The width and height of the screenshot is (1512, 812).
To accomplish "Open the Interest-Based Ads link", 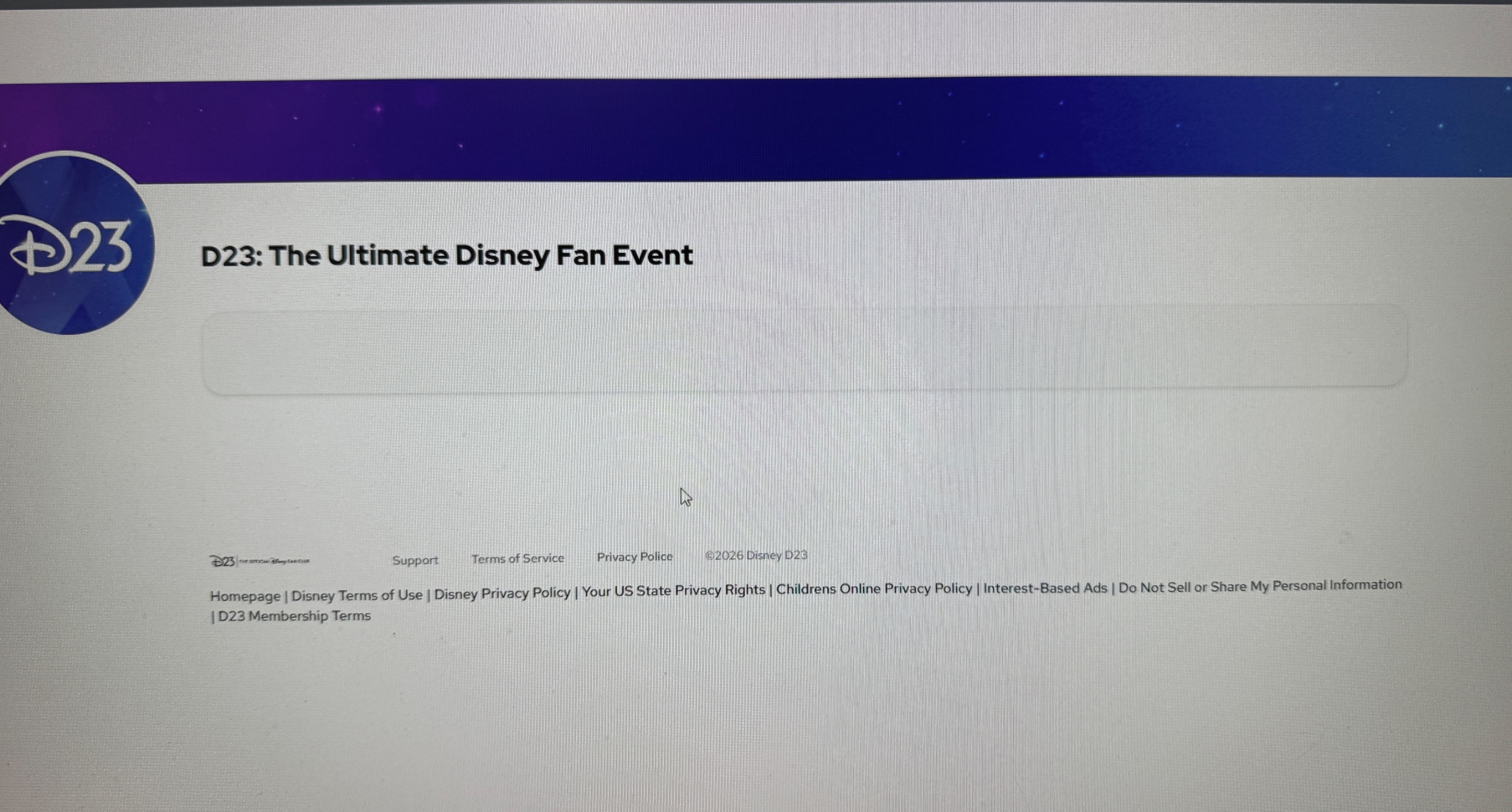I will tap(1045, 588).
